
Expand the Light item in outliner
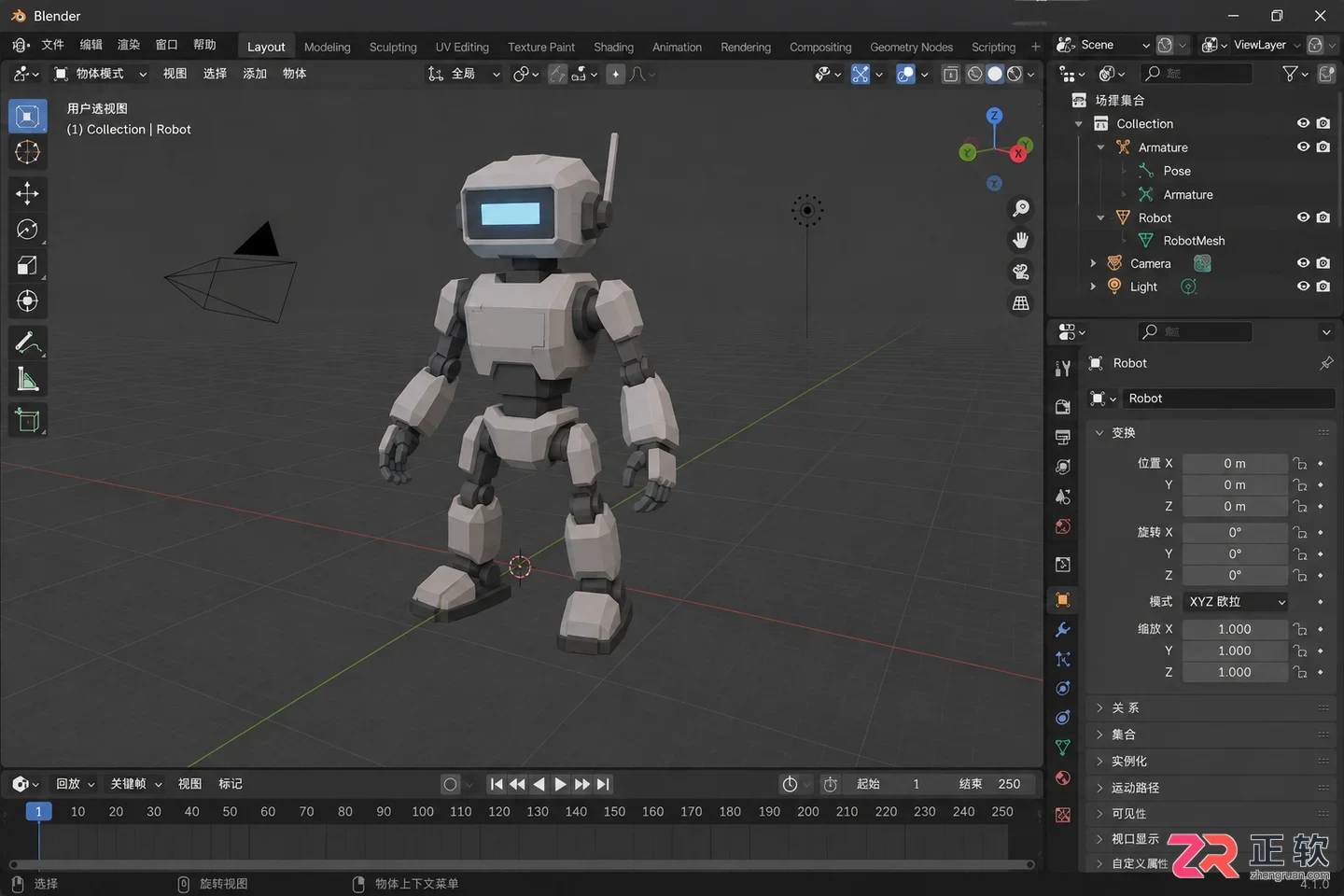[x=1093, y=287]
